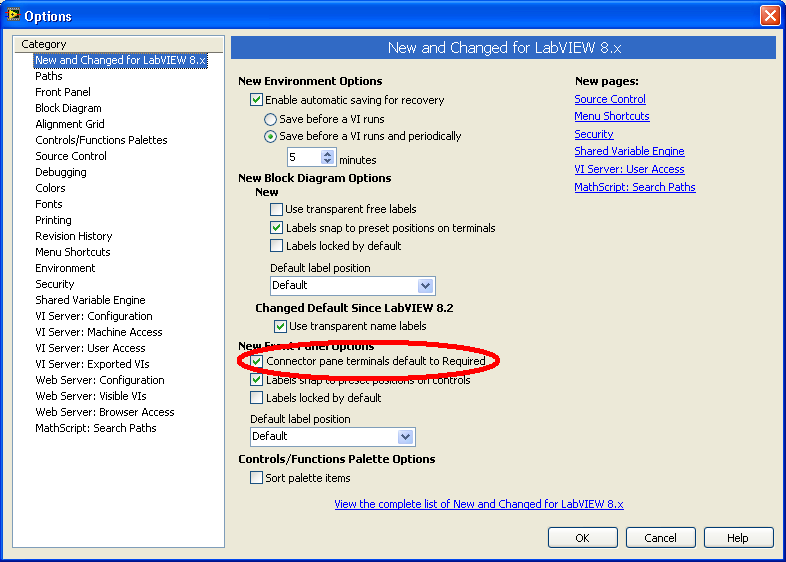Select the Front Panel category

63,92
